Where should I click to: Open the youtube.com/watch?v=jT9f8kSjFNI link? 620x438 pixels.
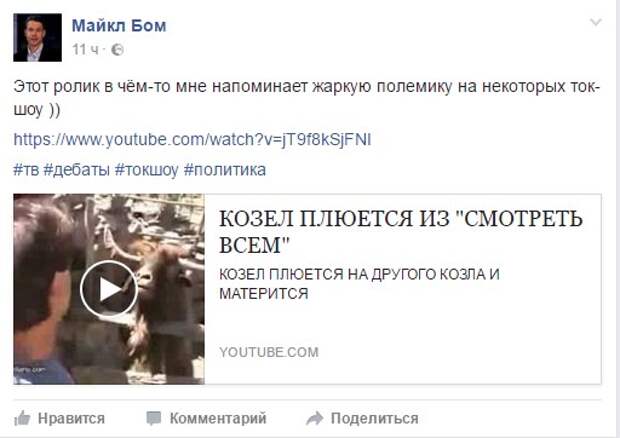pos(192,140)
